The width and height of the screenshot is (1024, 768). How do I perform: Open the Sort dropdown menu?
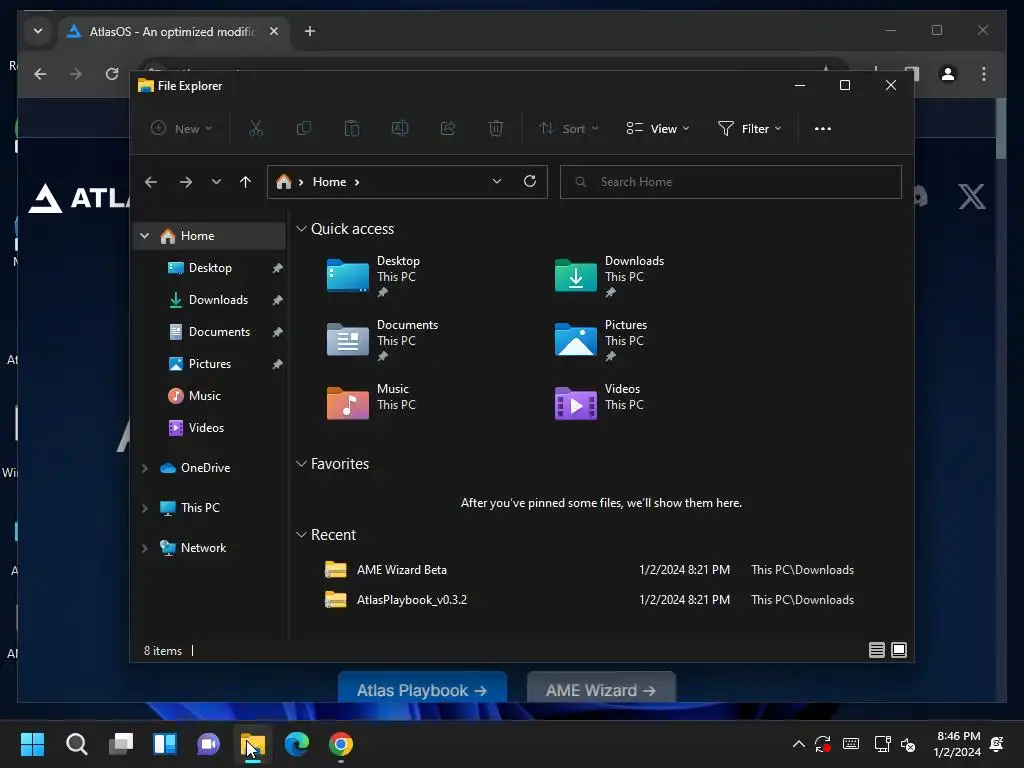pyautogui.click(x=568, y=129)
